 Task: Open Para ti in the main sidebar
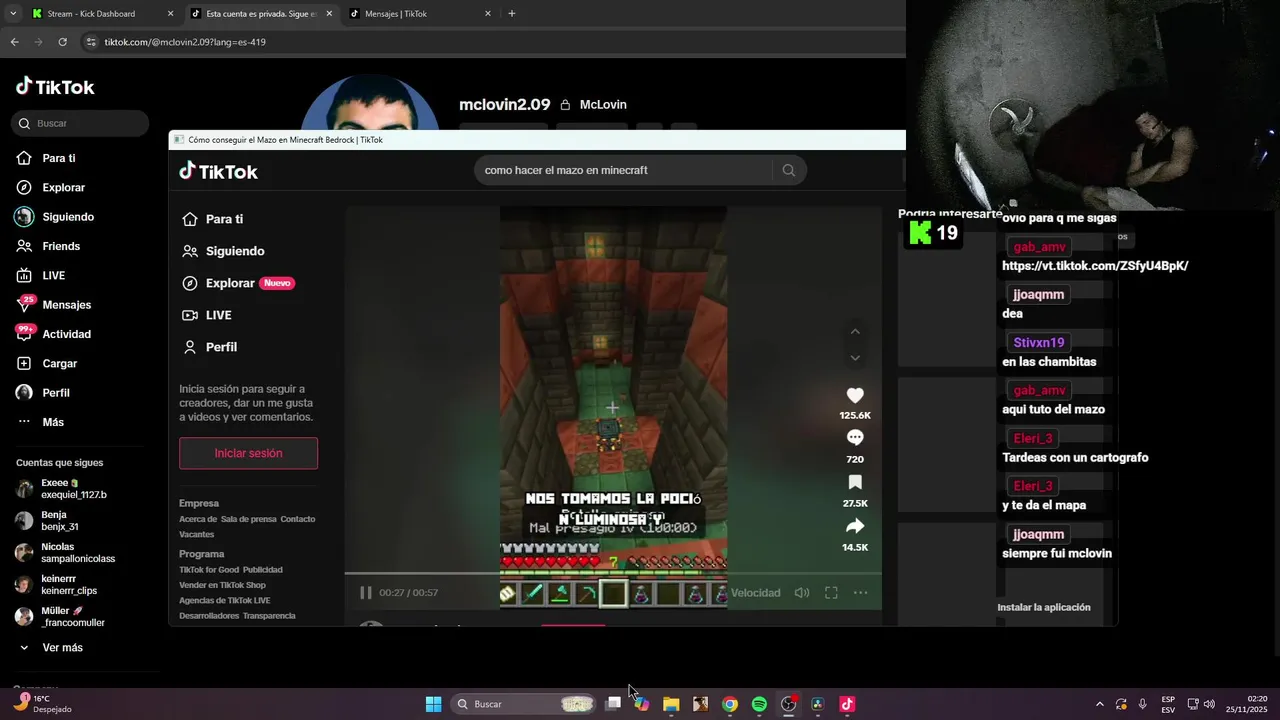46,158
